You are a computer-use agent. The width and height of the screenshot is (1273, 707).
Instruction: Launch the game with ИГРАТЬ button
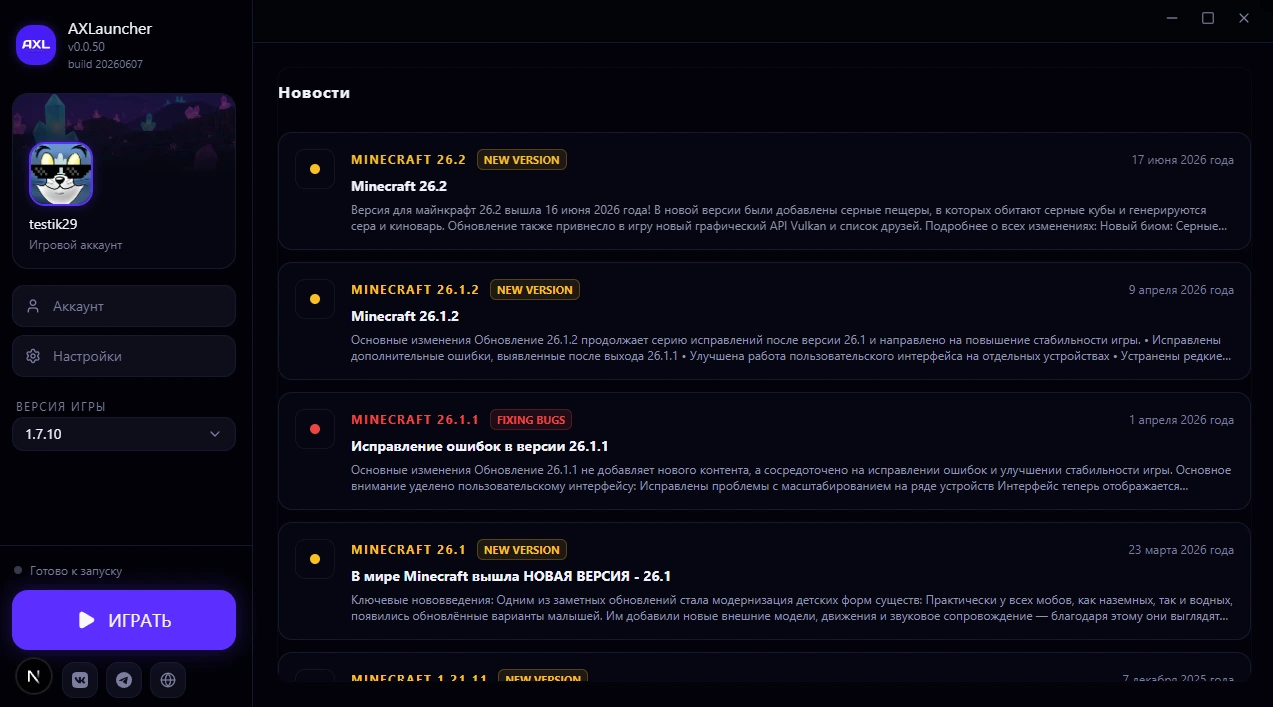[x=124, y=620]
